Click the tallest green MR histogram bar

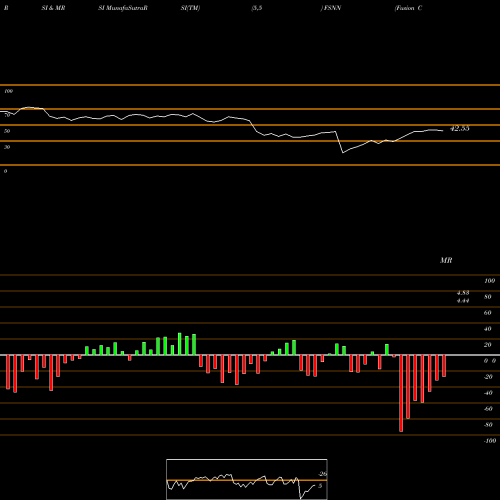180,344
